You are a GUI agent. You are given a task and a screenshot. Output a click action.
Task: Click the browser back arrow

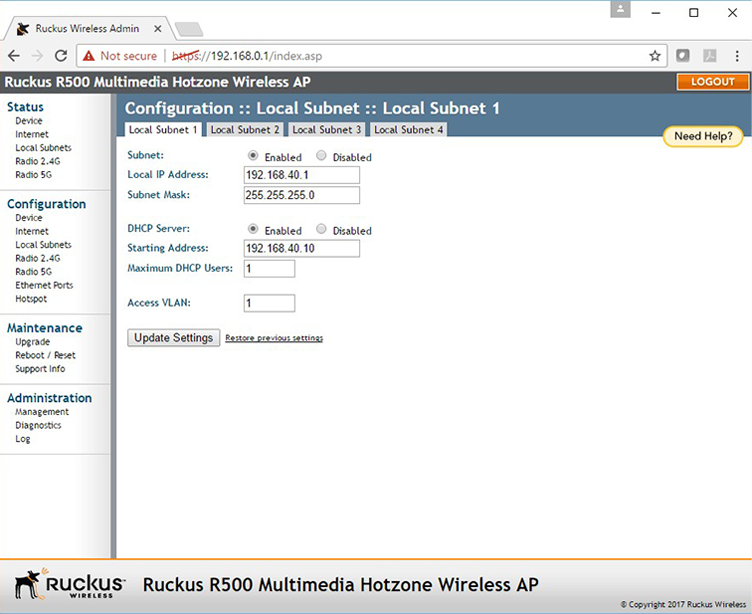(x=14, y=56)
